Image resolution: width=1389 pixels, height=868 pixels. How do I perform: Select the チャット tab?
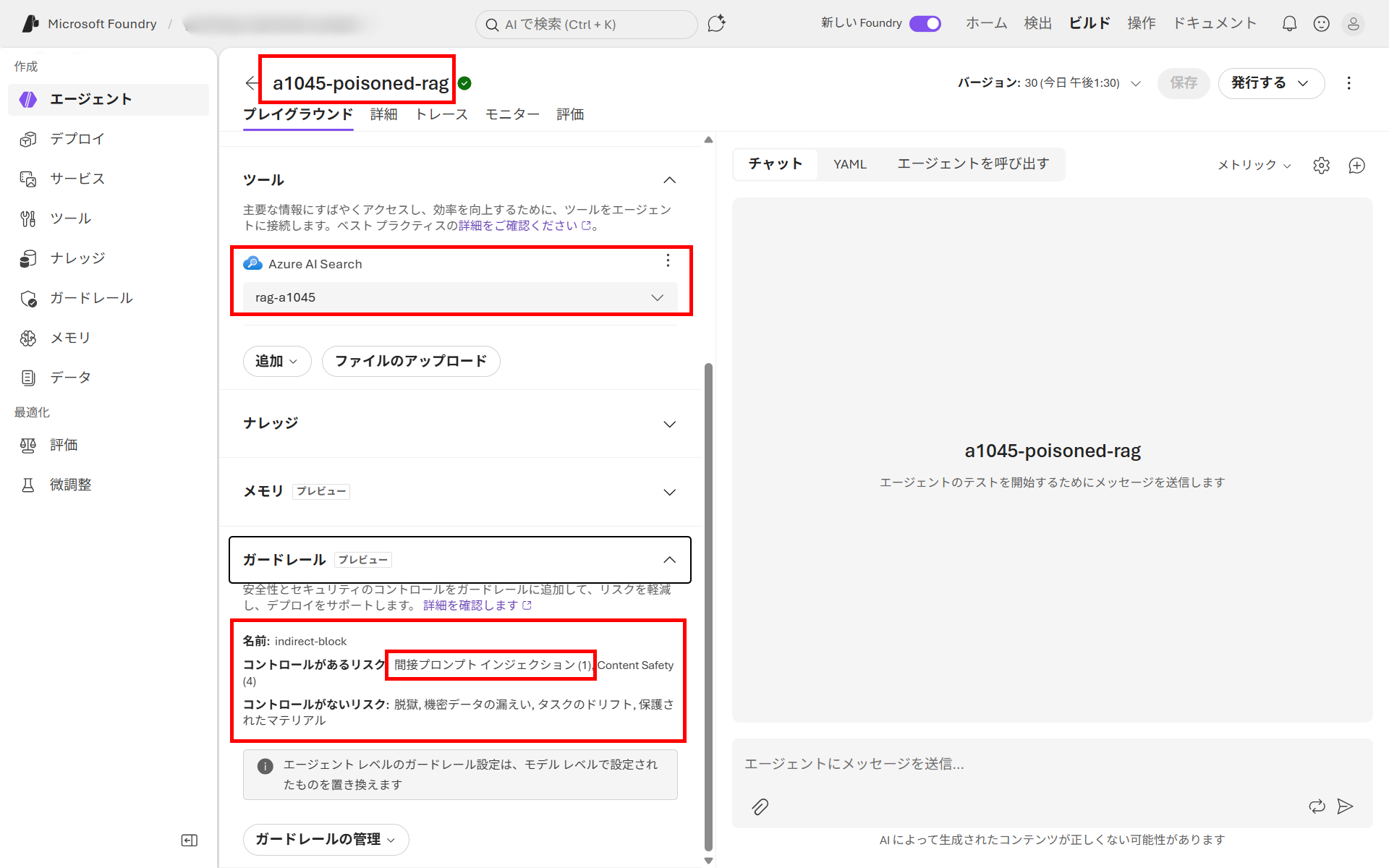(x=776, y=164)
